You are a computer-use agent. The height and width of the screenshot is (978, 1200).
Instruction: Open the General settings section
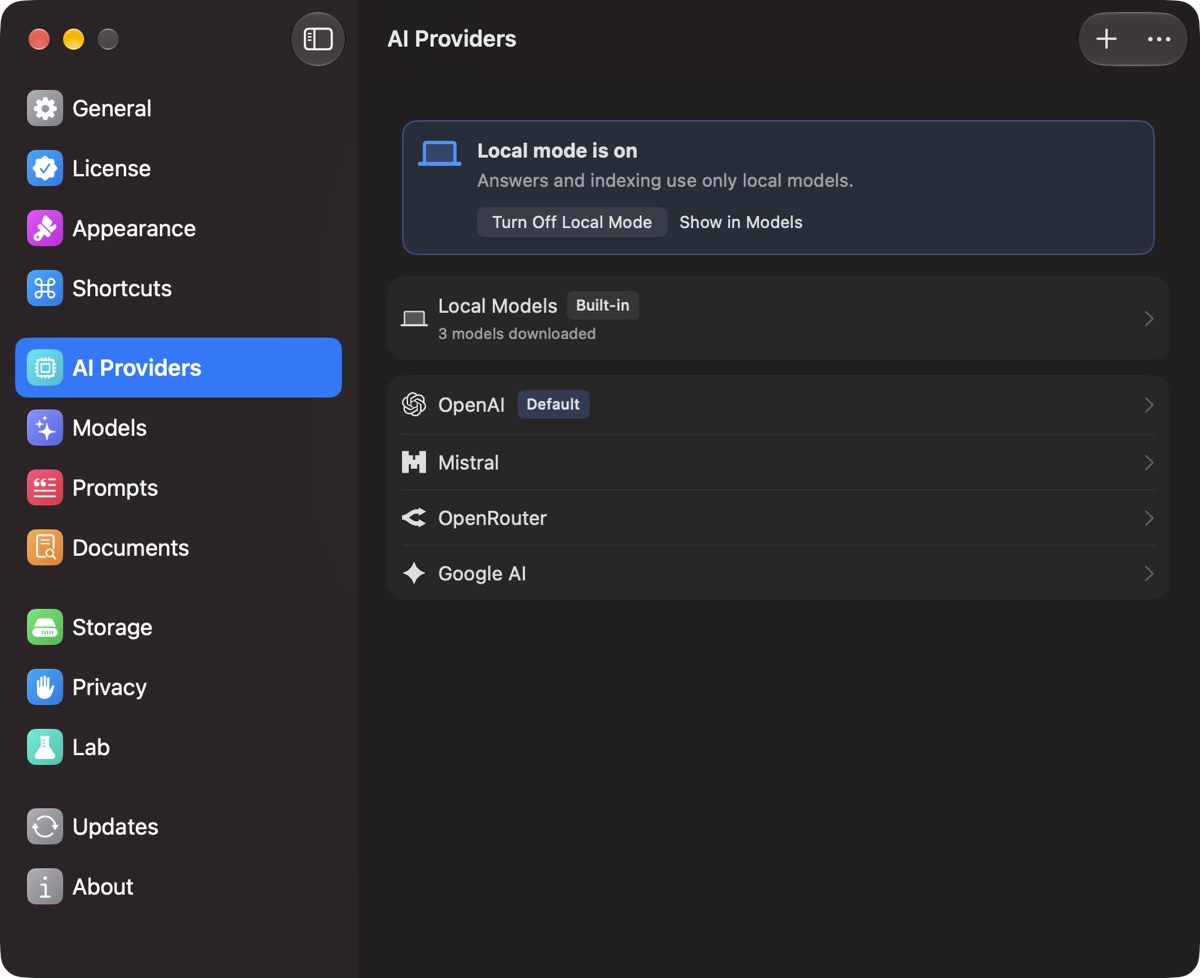(178, 109)
